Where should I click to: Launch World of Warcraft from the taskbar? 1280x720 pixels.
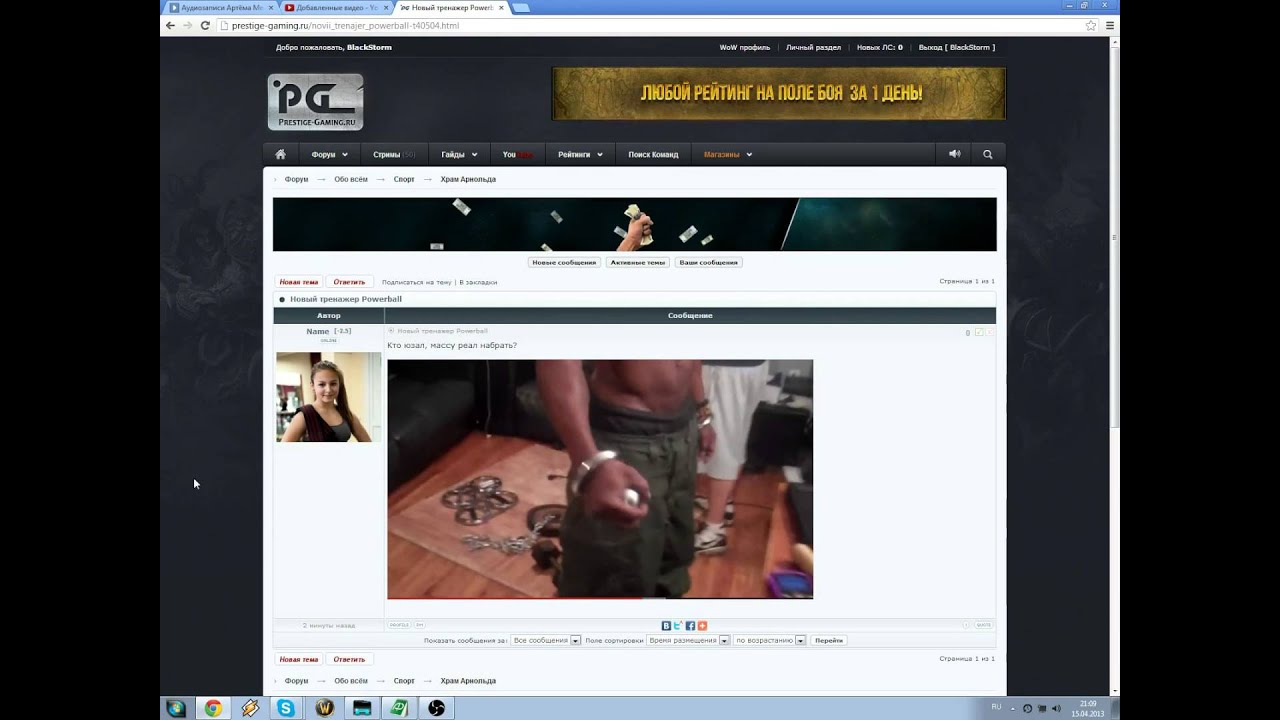point(325,708)
